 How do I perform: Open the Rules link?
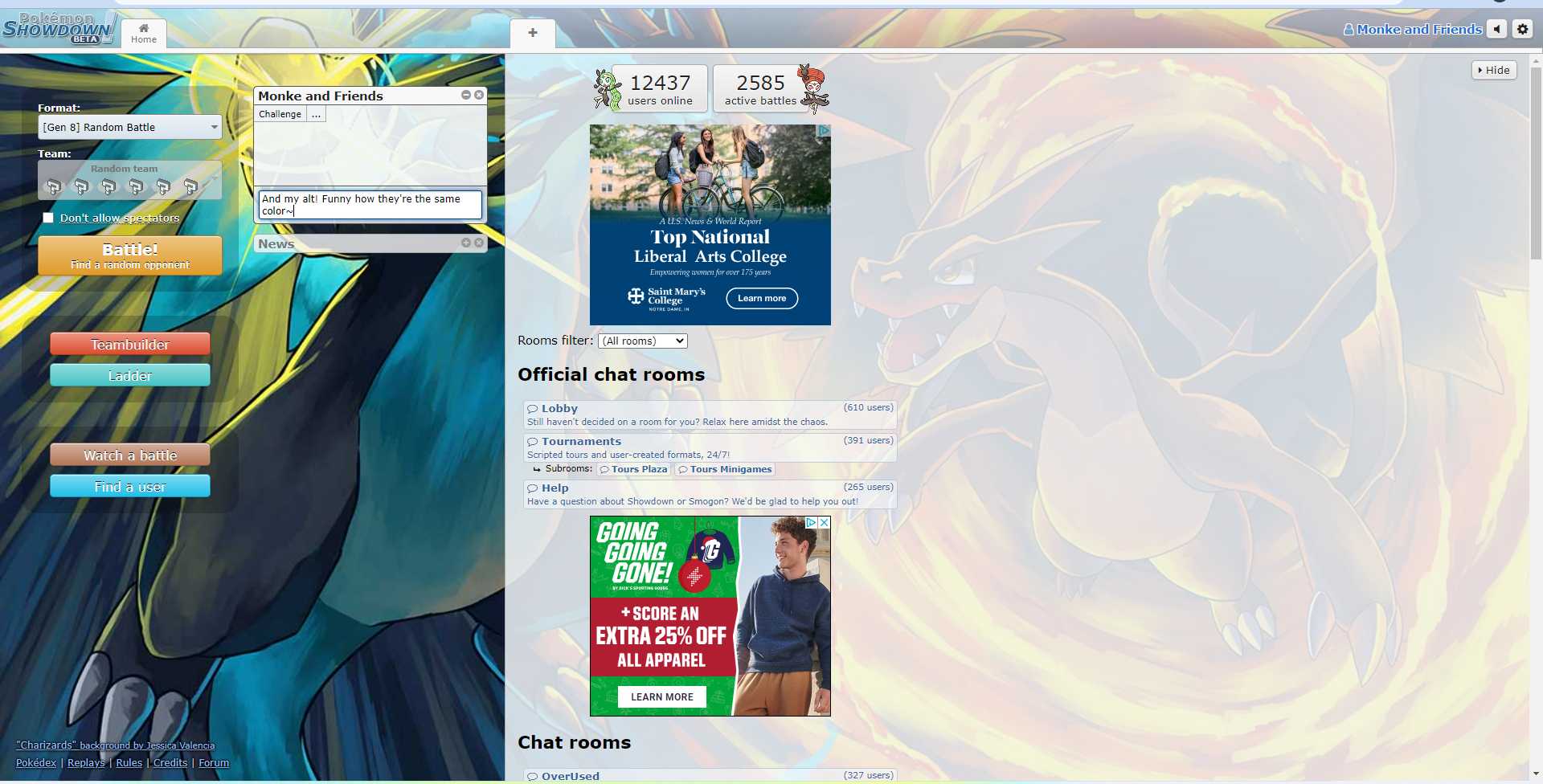tap(129, 762)
